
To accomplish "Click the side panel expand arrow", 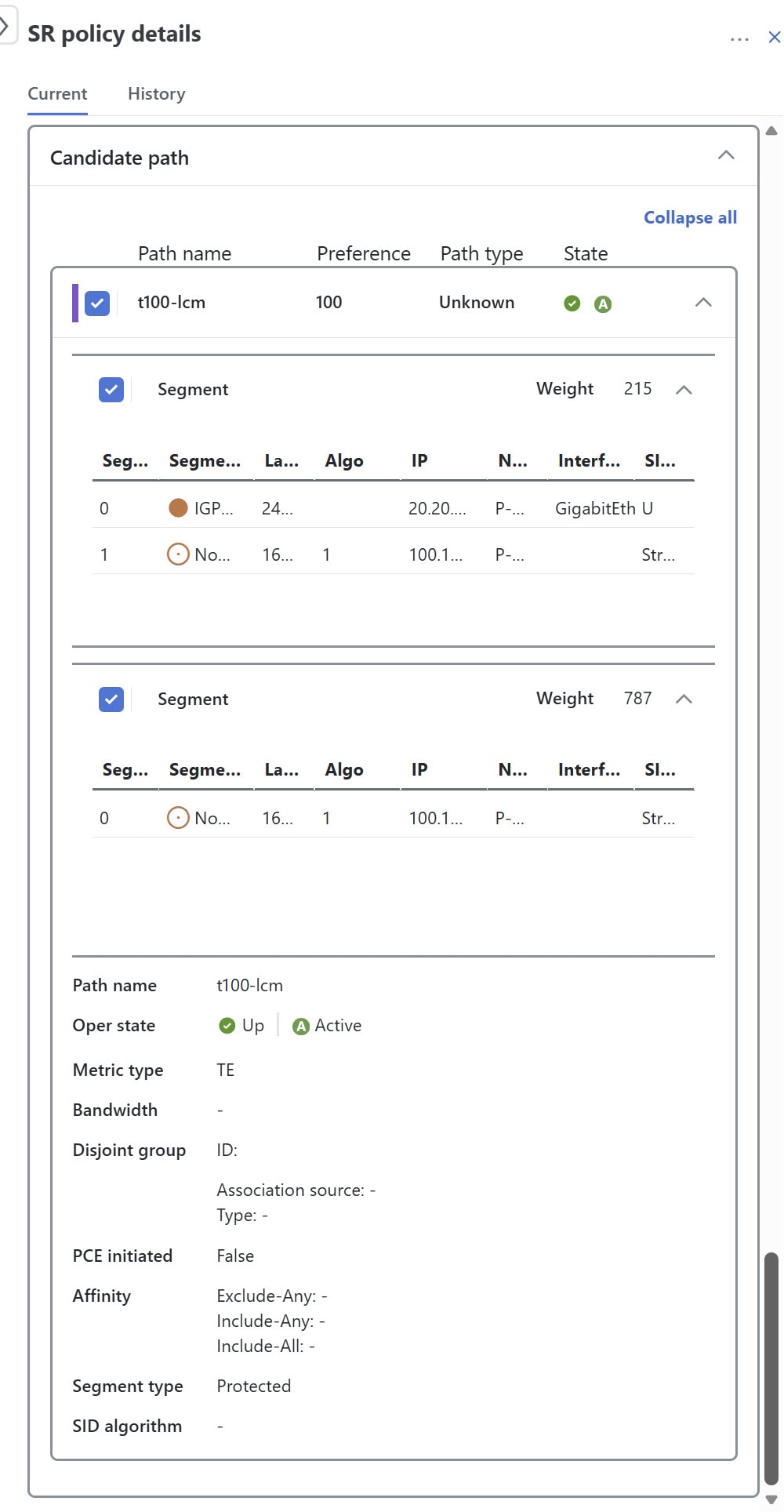I will (x=6, y=27).
